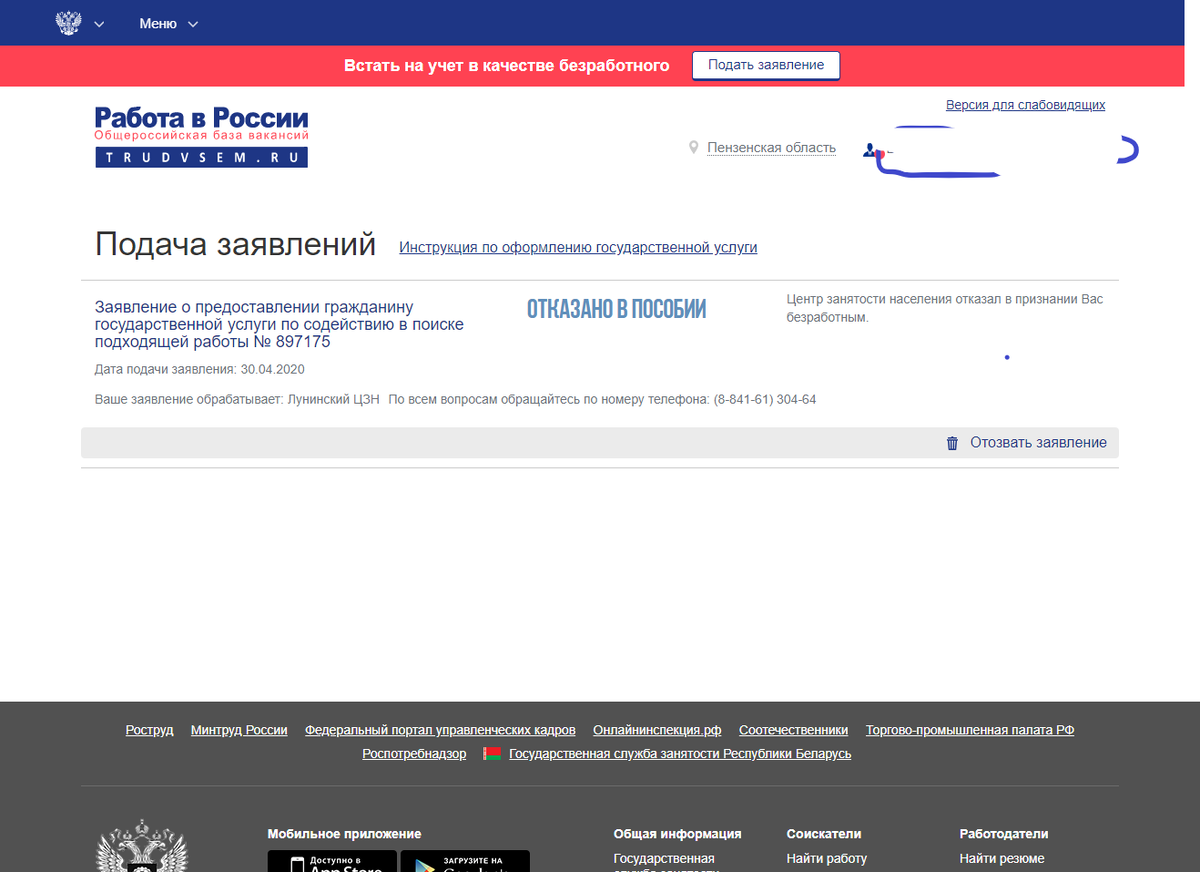Image resolution: width=1200 pixels, height=872 pixels.
Task: Open the Работа в России logo homepage
Action: [202, 137]
